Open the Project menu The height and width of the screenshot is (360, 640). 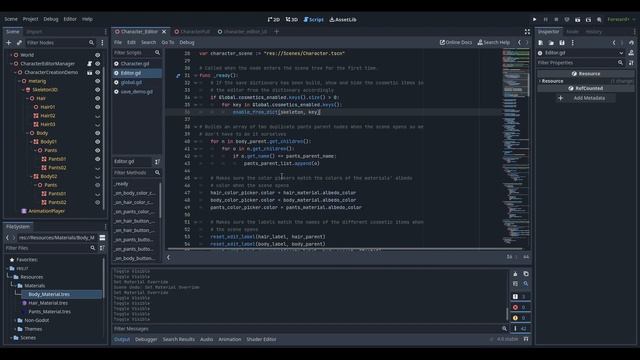coord(30,19)
